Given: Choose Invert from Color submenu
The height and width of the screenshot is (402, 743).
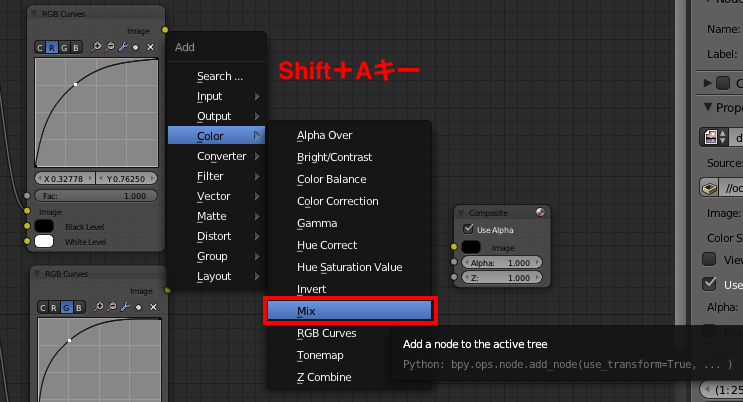Looking at the screenshot, I should [x=350, y=289].
